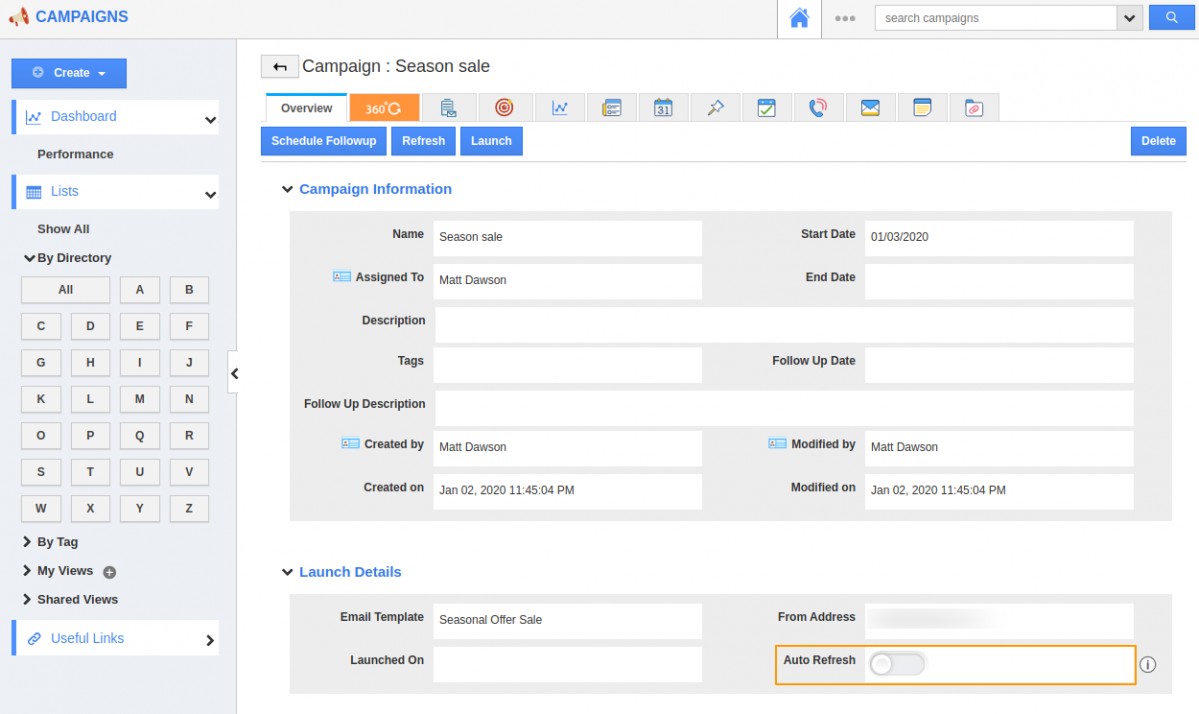Viewport: 1199px width, 714px height.
Task: Collapse the Campaign Information section
Action: point(288,189)
